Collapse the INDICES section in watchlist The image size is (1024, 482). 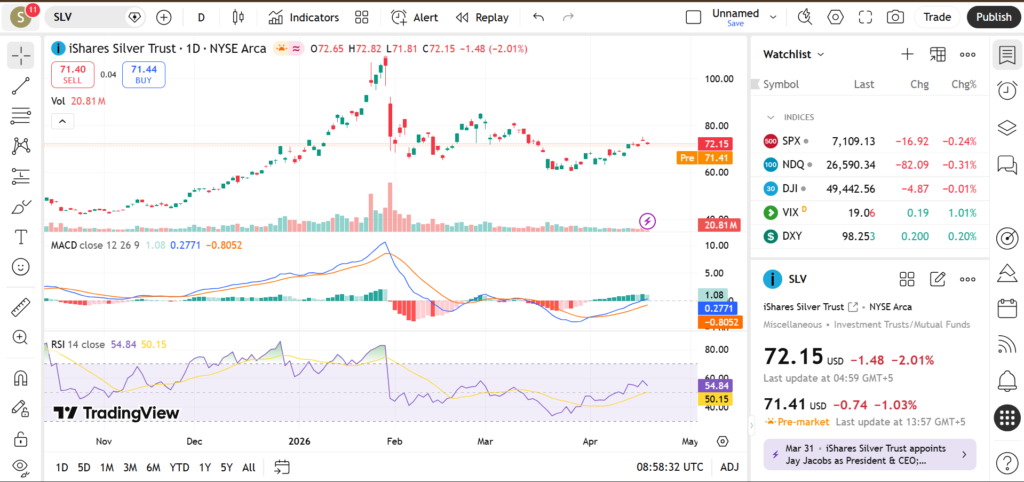[771, 117]
